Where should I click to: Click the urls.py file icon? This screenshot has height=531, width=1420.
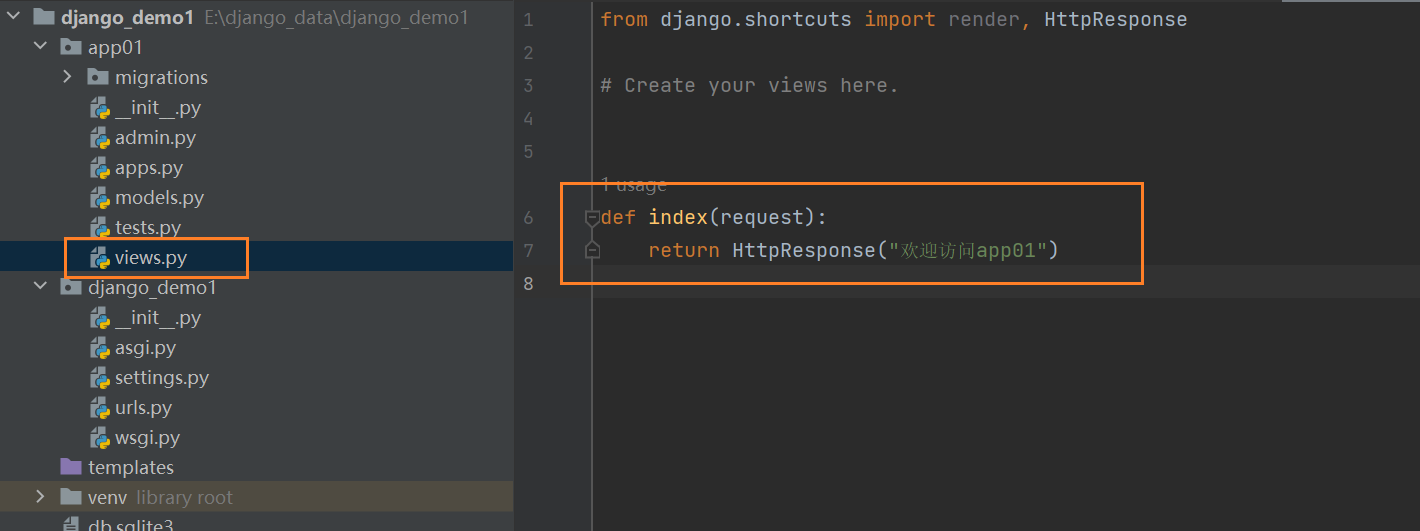pyautogui.click(x=100, y=408)
